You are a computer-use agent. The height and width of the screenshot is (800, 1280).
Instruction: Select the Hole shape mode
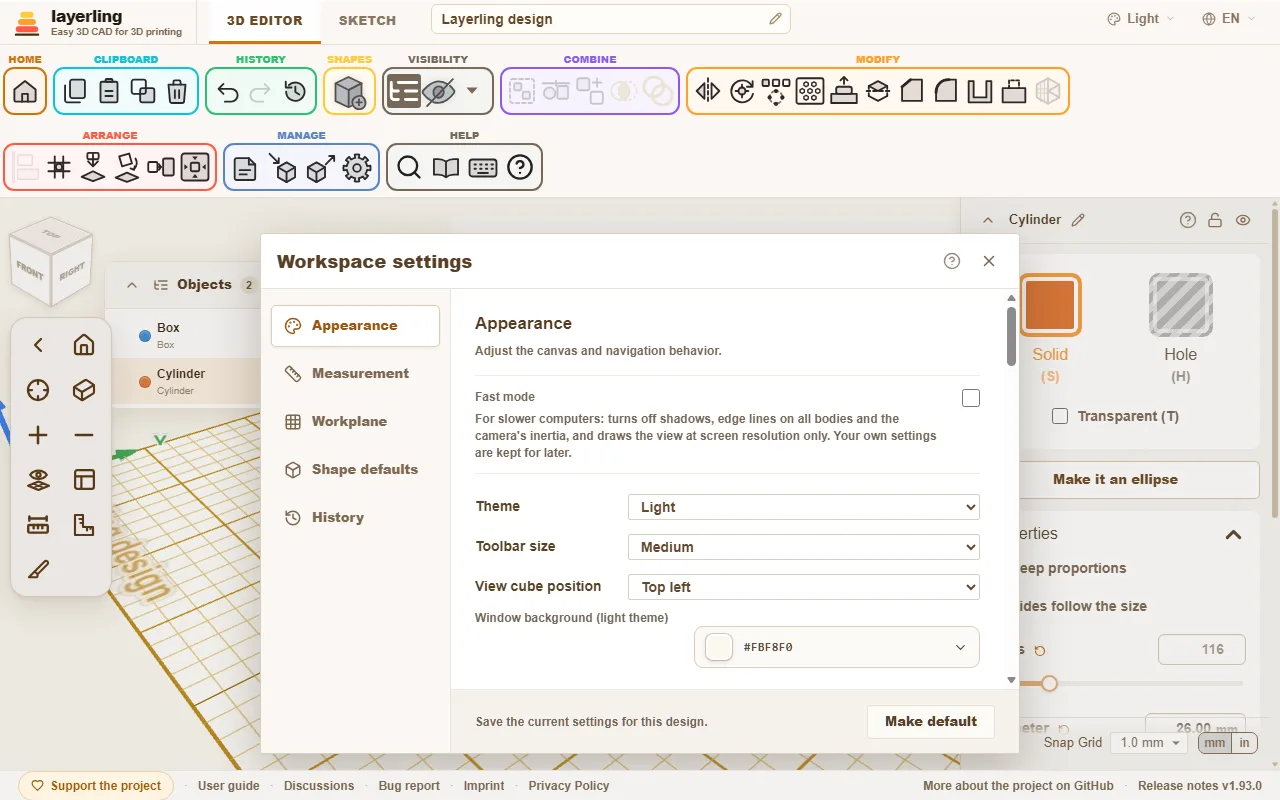pos(1180,329)
